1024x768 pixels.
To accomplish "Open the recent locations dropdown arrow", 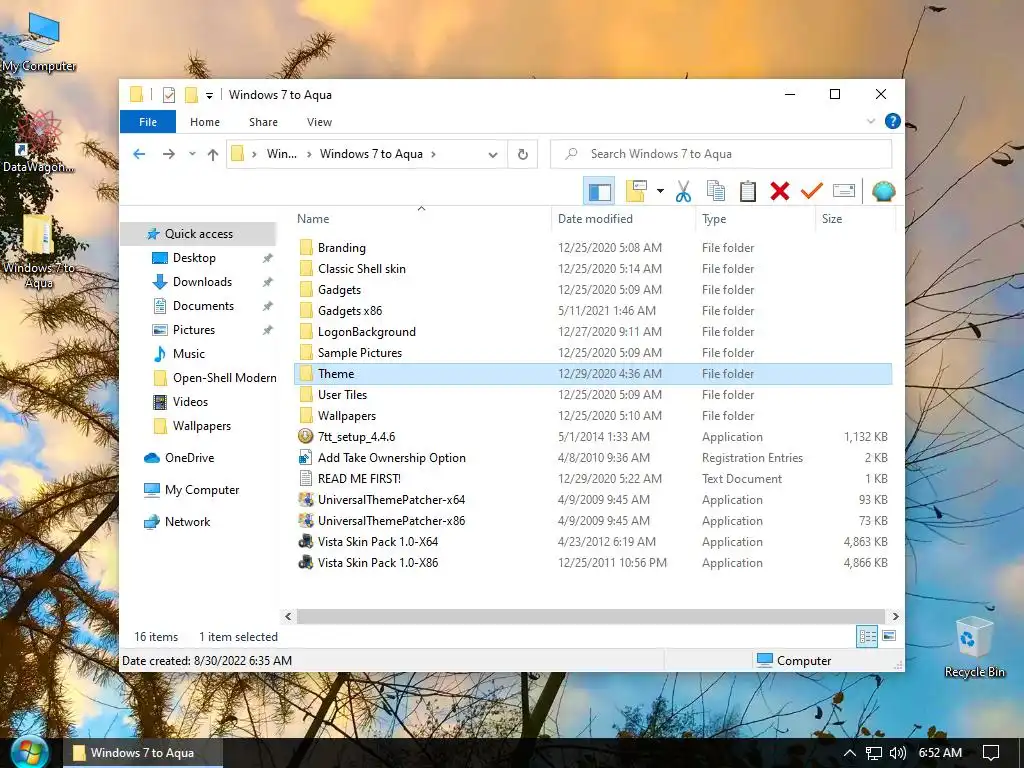I will coord(192,154).
